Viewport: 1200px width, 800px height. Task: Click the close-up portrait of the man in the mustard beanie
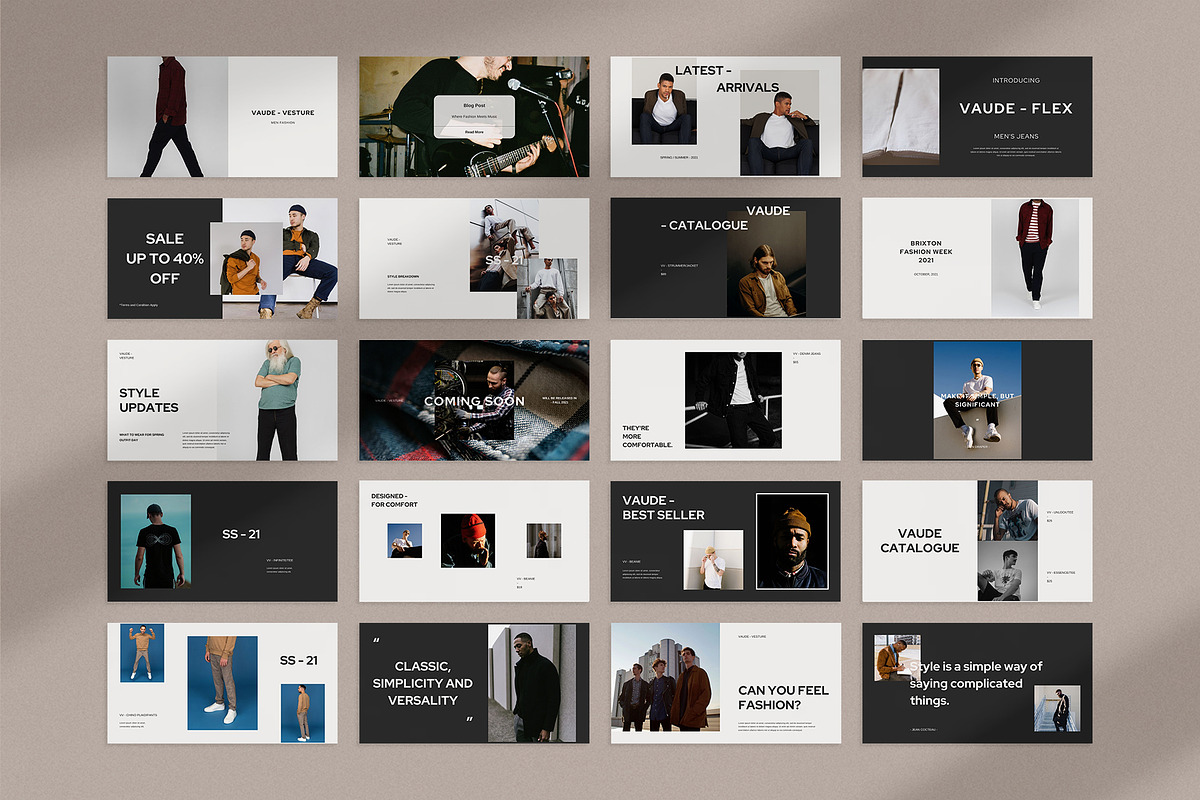coord(792,541)
